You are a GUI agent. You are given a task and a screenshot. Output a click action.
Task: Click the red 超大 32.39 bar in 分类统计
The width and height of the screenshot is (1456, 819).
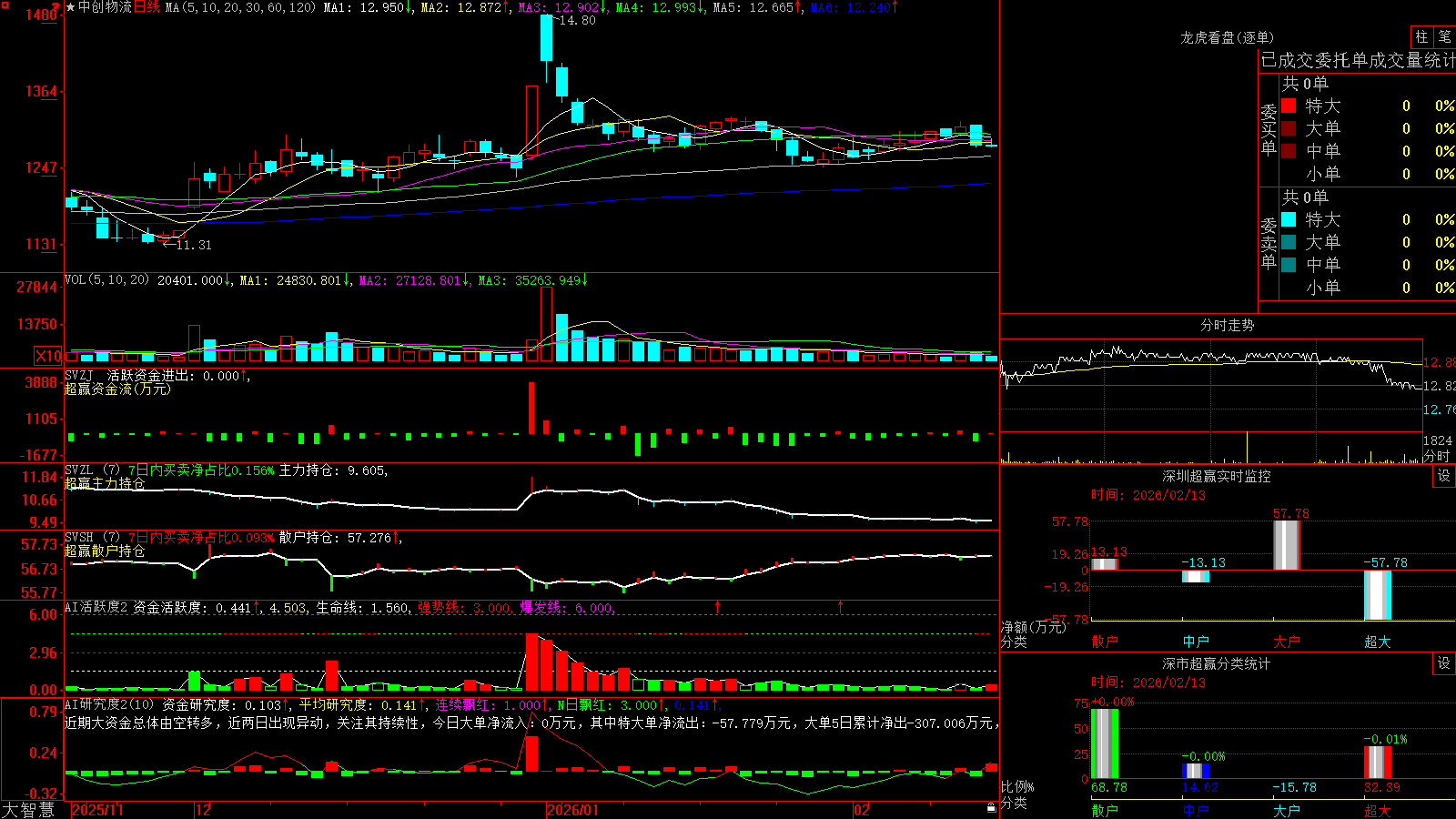pyautogui.click(x=1378, y=763)
